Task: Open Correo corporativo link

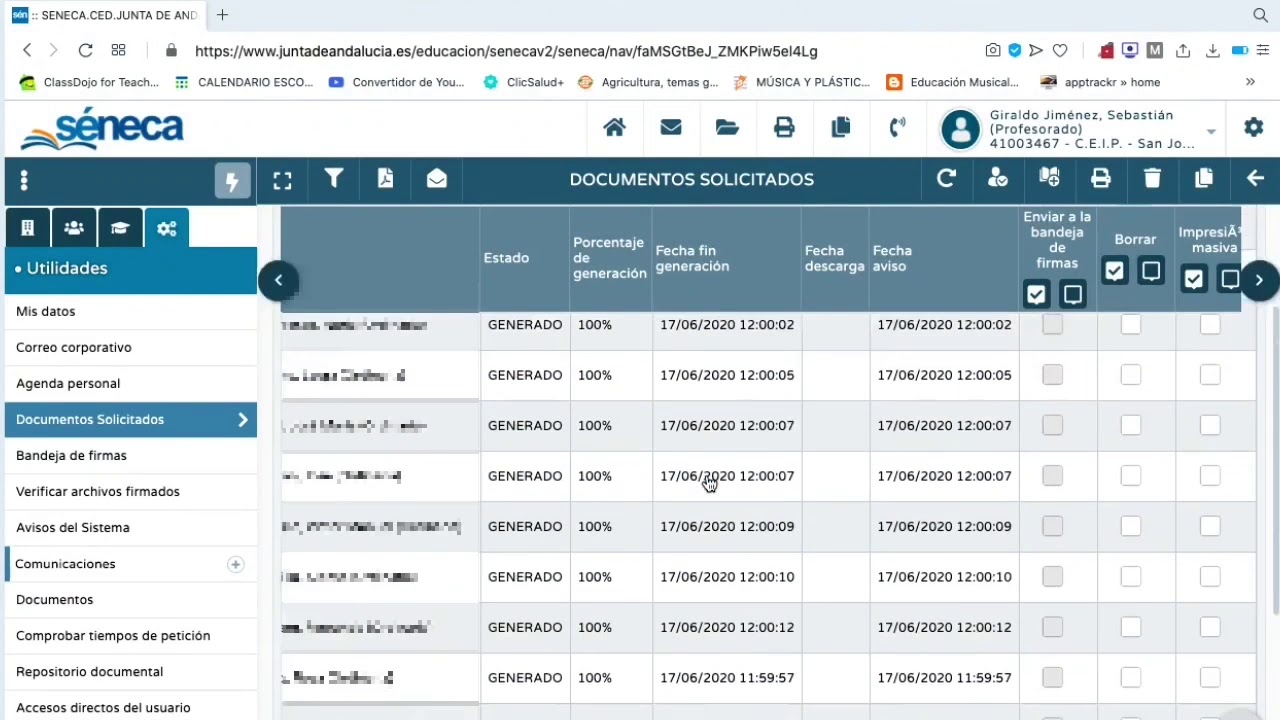Action: (73, 347)
